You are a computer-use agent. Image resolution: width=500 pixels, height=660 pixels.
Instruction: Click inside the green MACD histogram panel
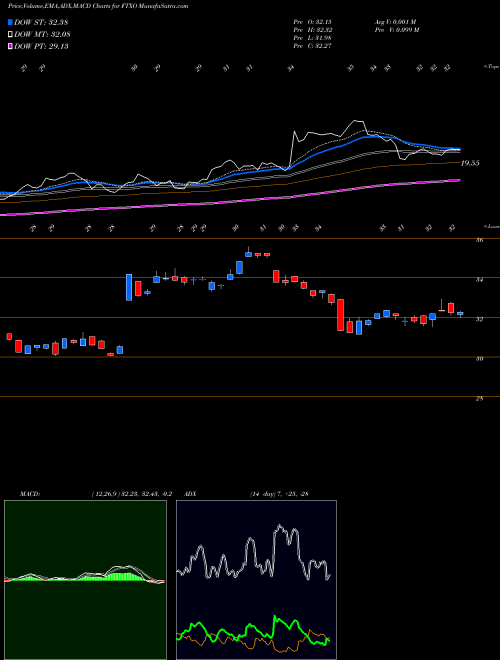85,580
